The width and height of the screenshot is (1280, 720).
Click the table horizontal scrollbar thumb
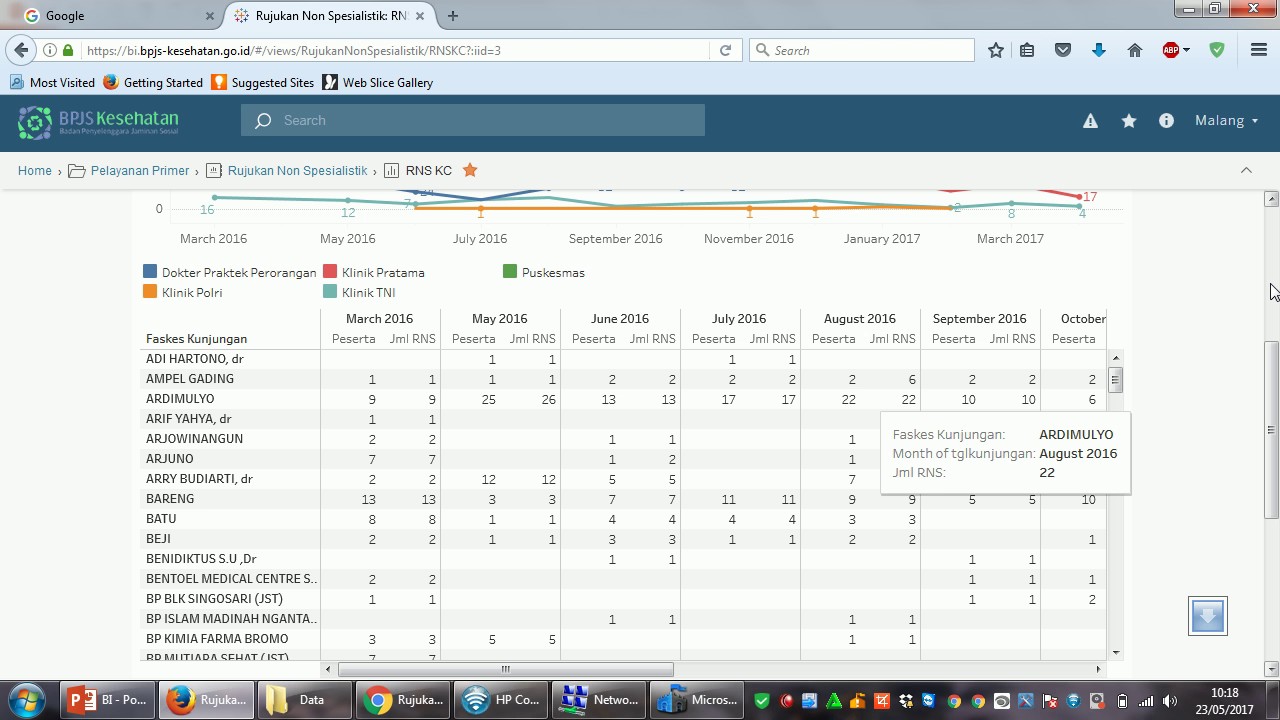[506, 669]
